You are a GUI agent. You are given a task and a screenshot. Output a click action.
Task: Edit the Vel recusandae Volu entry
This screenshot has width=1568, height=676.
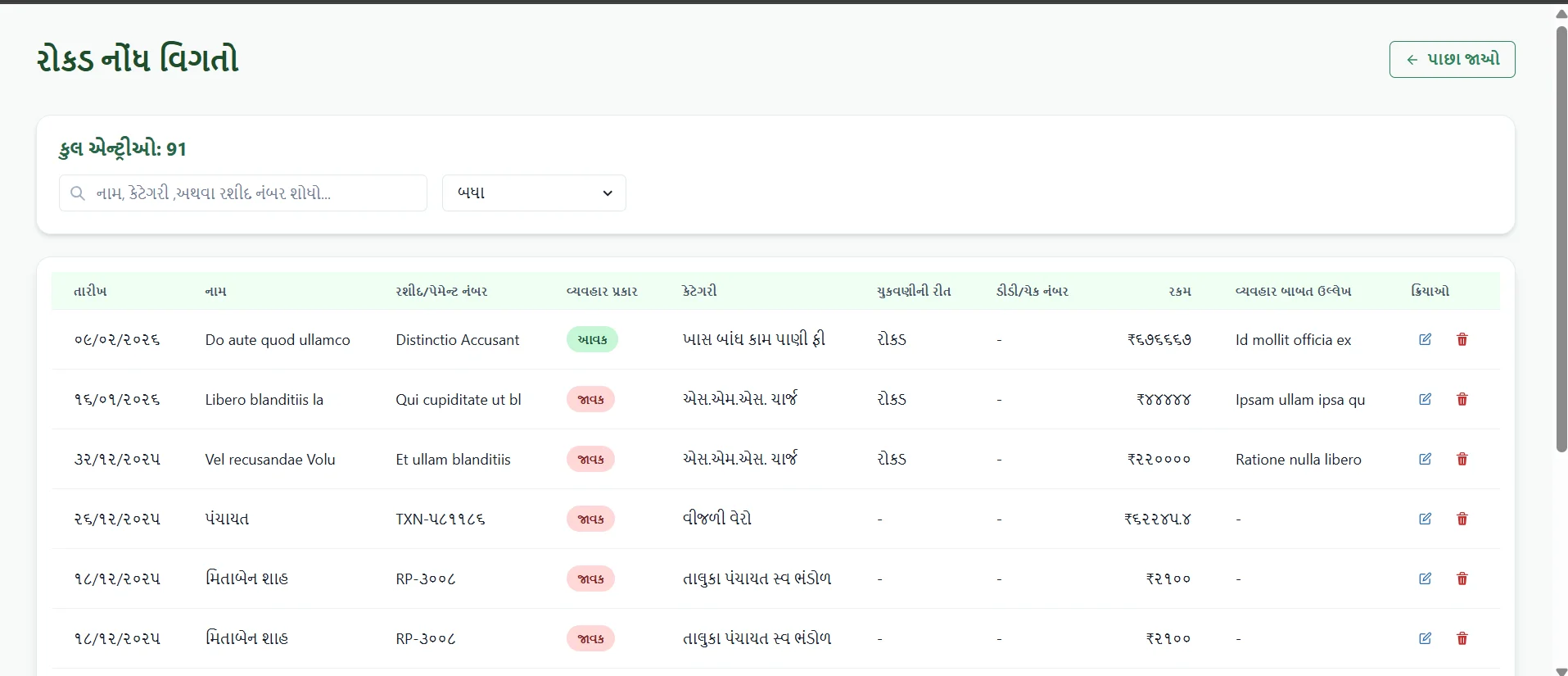pos(1425,459)
